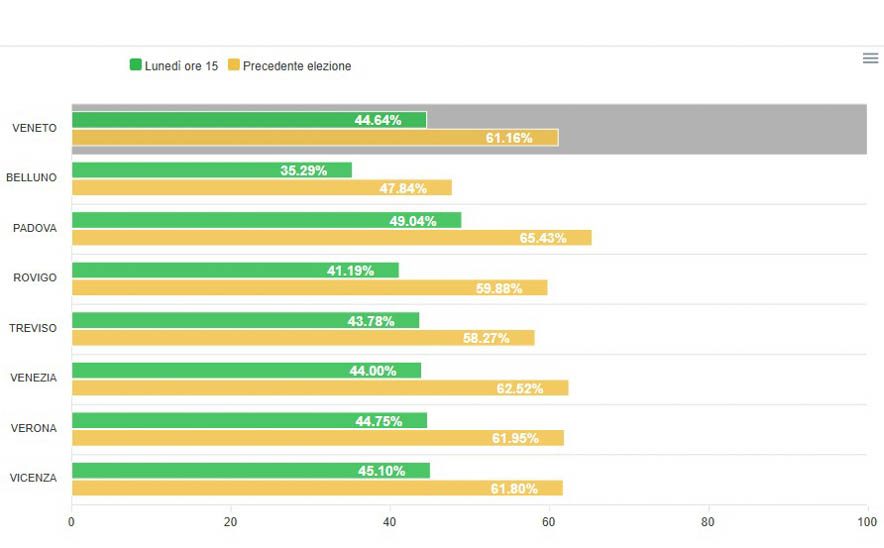Select the green VERONA bar showing 44.75%
Screen dimensions: 884x548
(249, 420)
